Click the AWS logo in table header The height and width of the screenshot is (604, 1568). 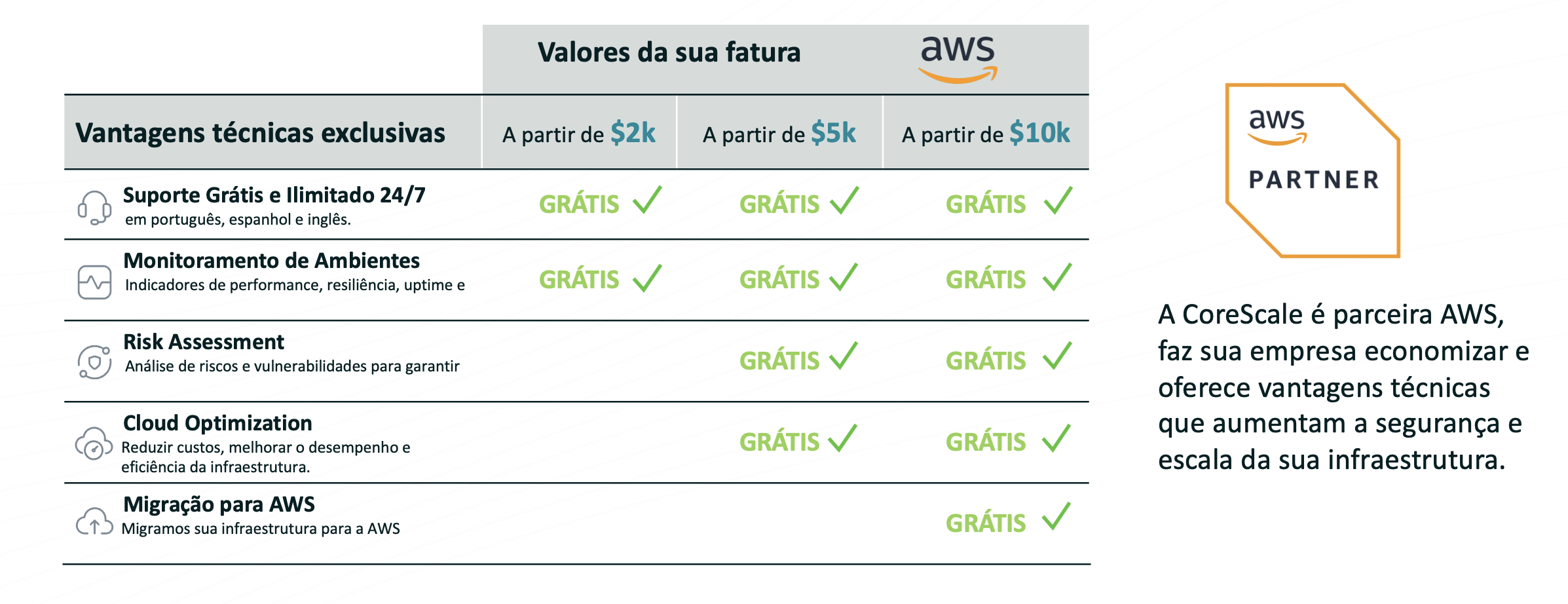[x=958, y=59]
